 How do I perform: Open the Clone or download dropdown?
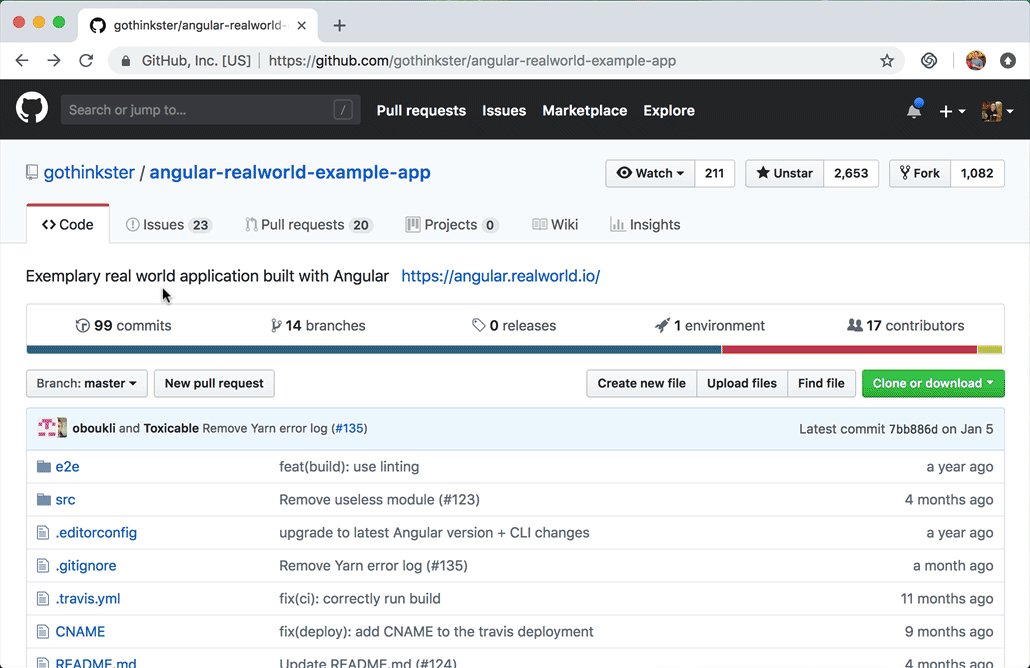(932, 383)
